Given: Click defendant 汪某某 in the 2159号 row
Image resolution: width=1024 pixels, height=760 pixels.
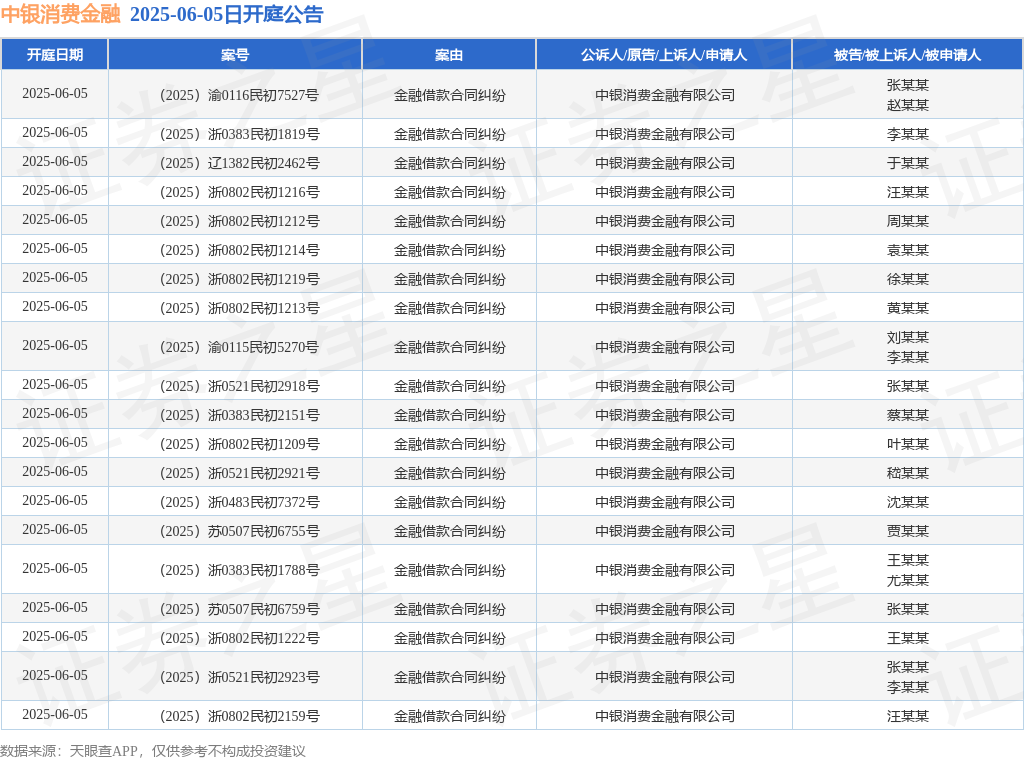Looking at the screenshot, I should tap(908, 716).
